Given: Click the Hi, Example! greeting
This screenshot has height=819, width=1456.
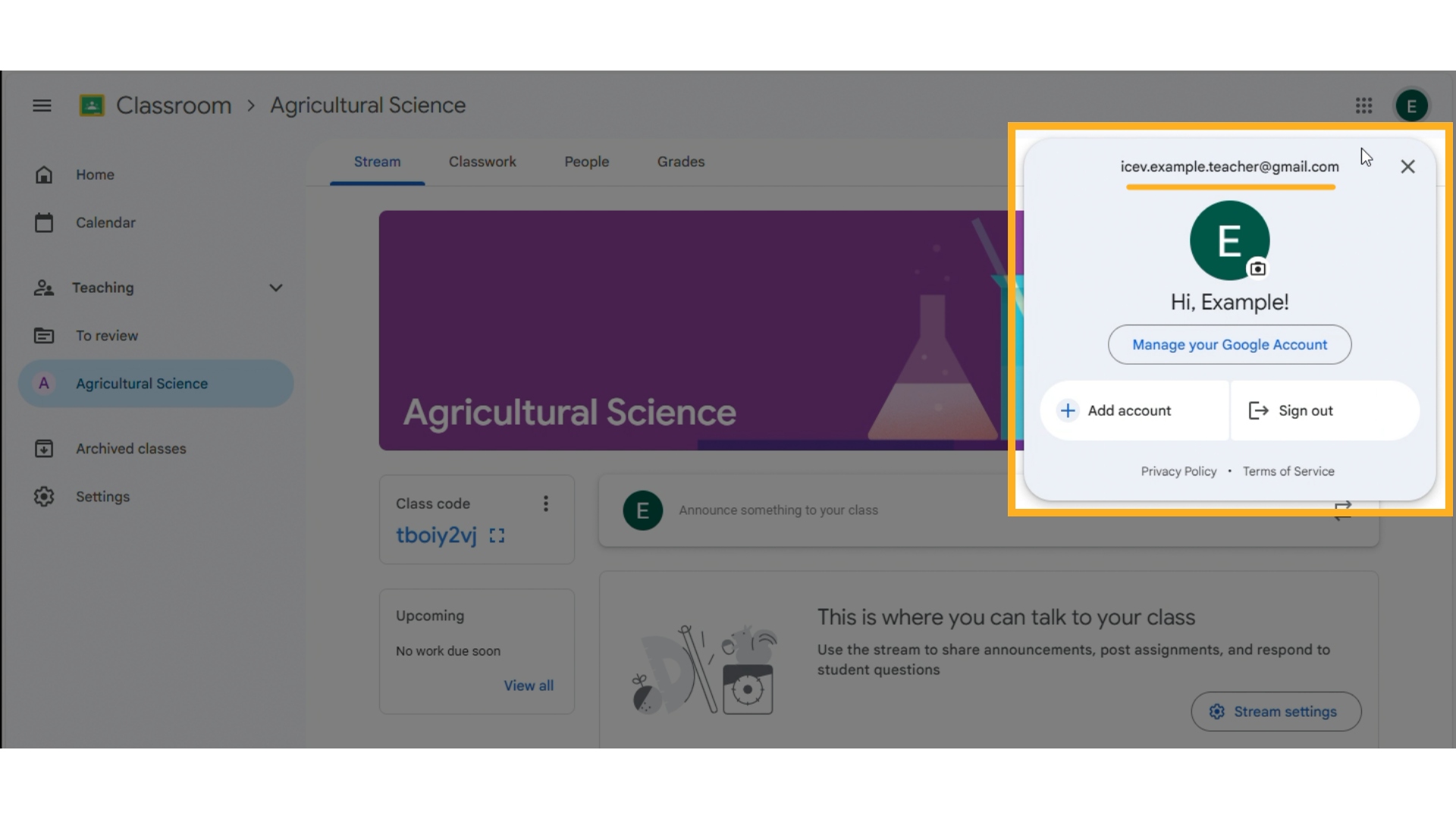Looking at the screenshot, I should click(x=1229, y=302).
